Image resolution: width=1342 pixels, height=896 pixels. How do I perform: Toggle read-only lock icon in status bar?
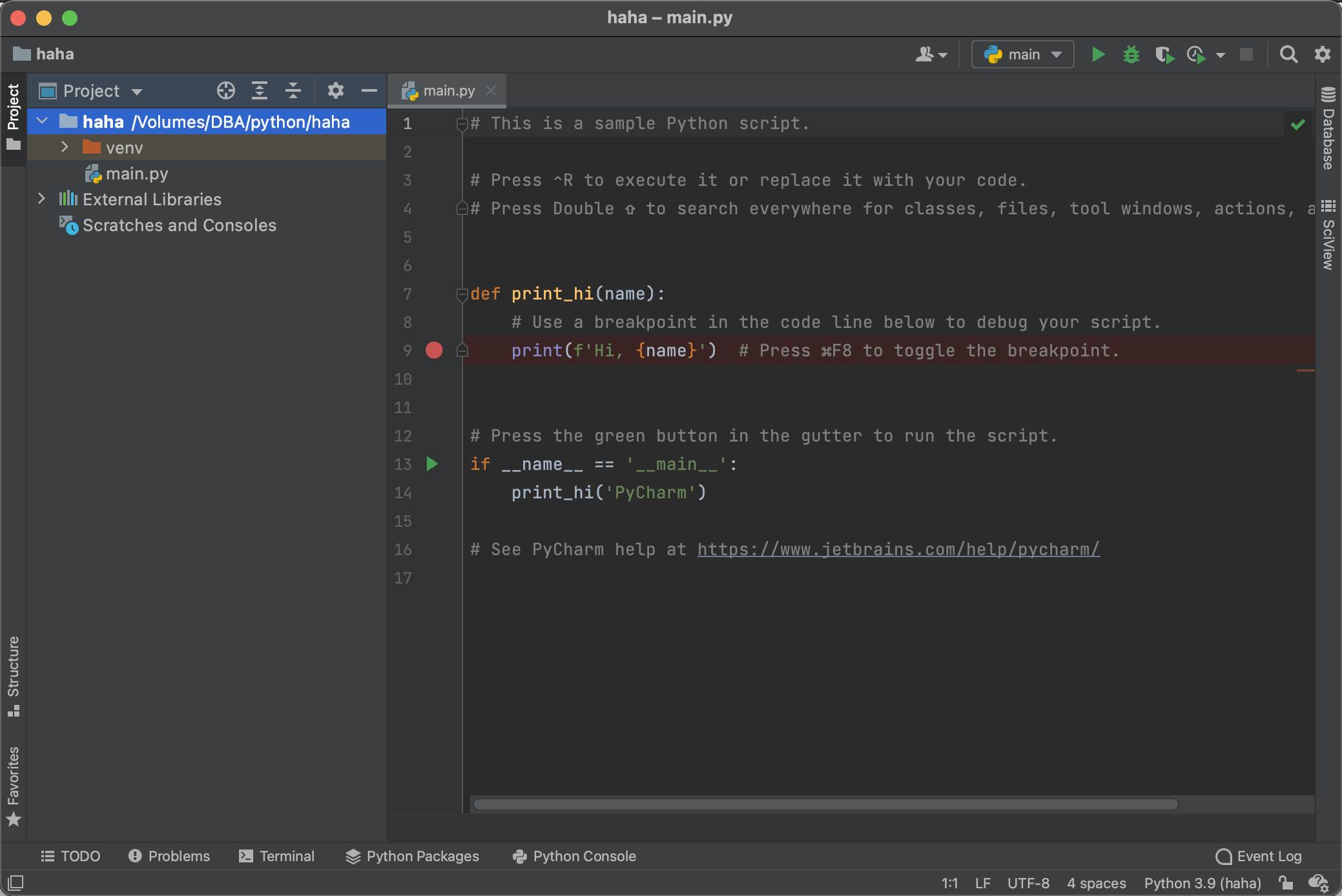click(1285, 882)
